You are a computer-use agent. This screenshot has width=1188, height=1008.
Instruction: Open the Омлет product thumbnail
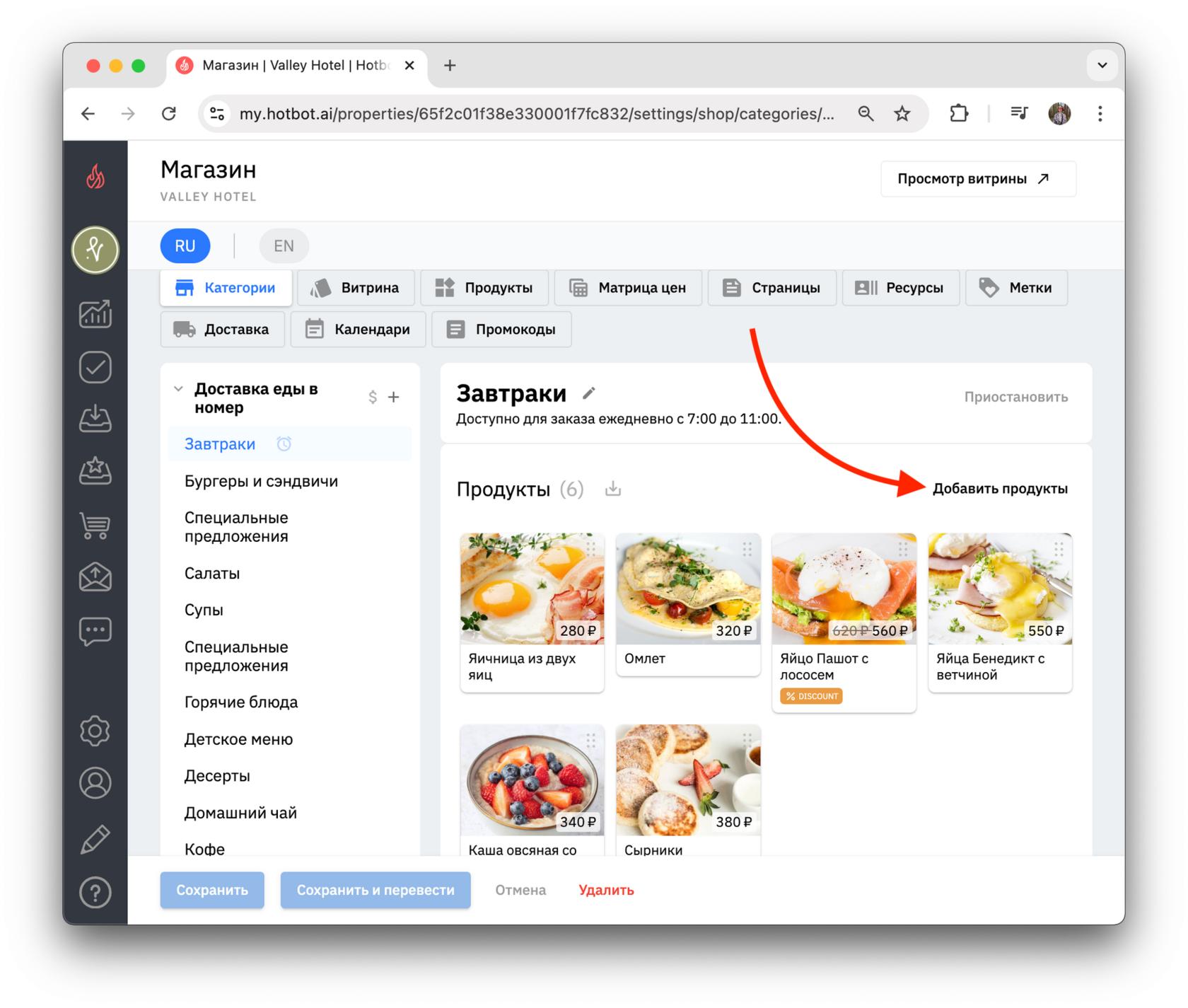click(x=688, y=589)
